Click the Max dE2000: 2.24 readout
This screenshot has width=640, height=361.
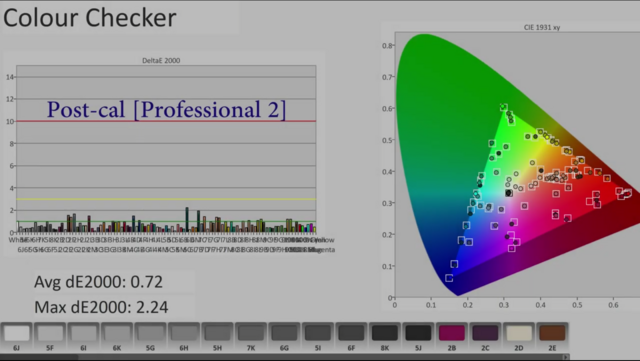(101, 307)
